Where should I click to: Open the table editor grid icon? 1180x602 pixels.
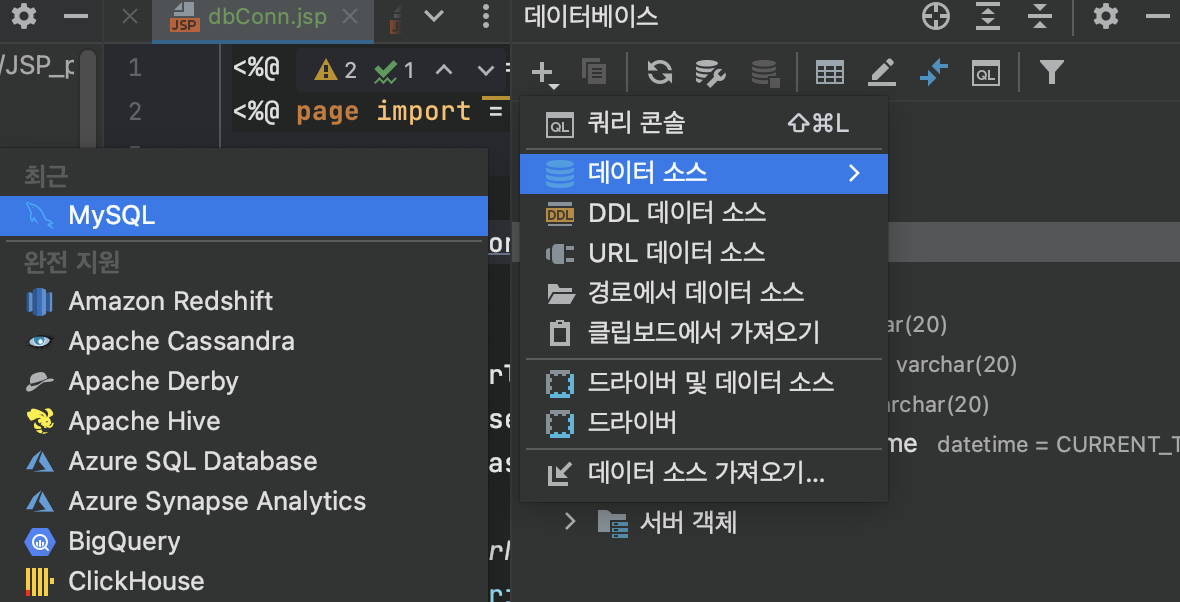(829, 72)
